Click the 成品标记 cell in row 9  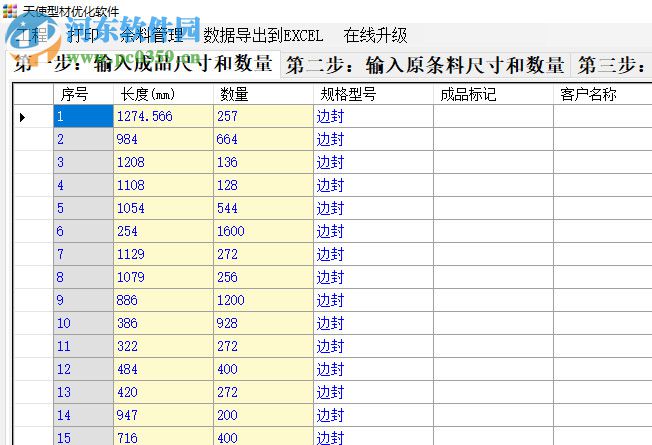pyautogui.click(x=494, y=300)
